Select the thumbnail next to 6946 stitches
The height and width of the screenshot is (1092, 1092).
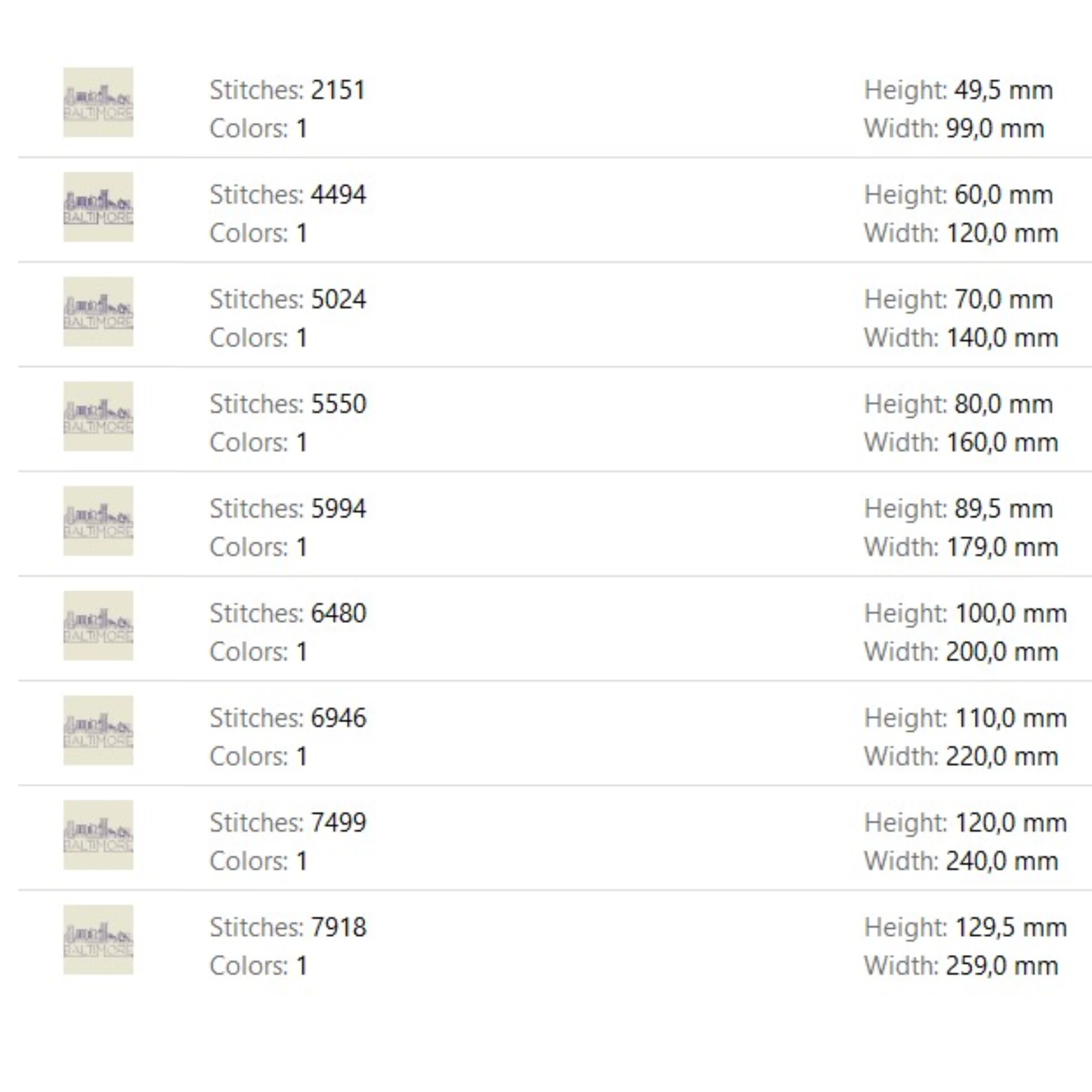click(x=98, y=730)
